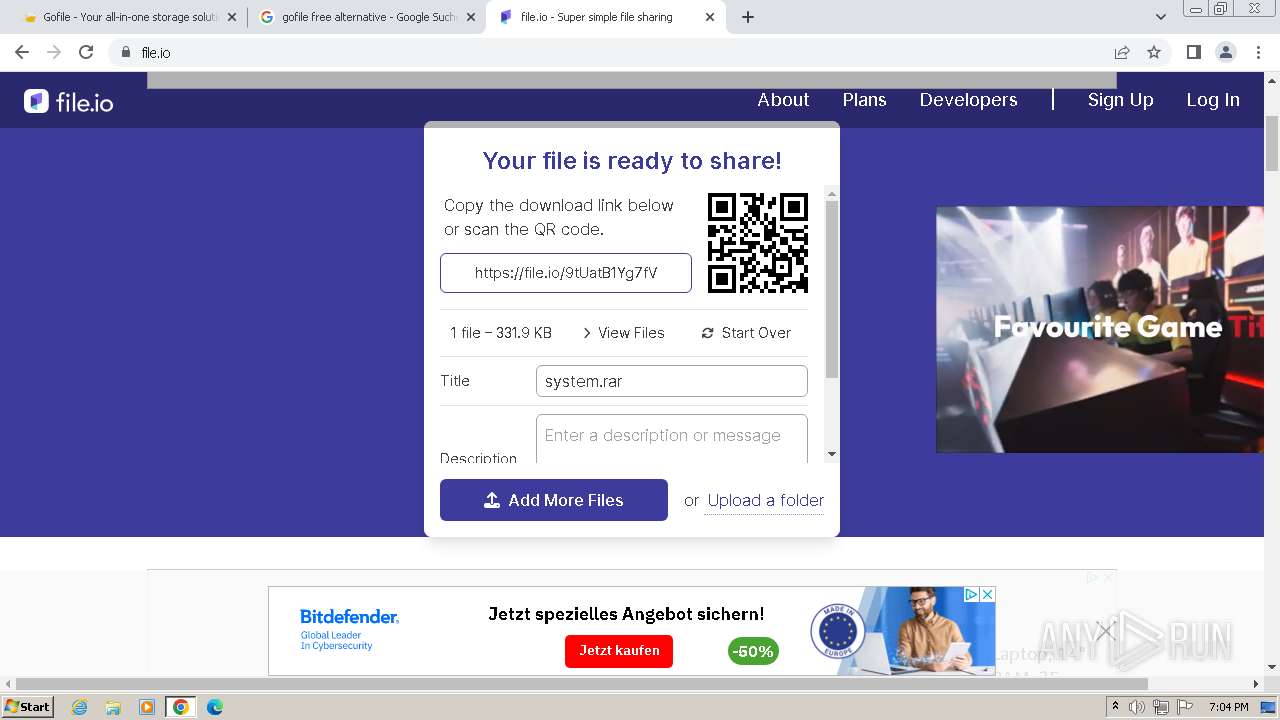Click the QR code image
The image size is (1280, 720).
758,243
